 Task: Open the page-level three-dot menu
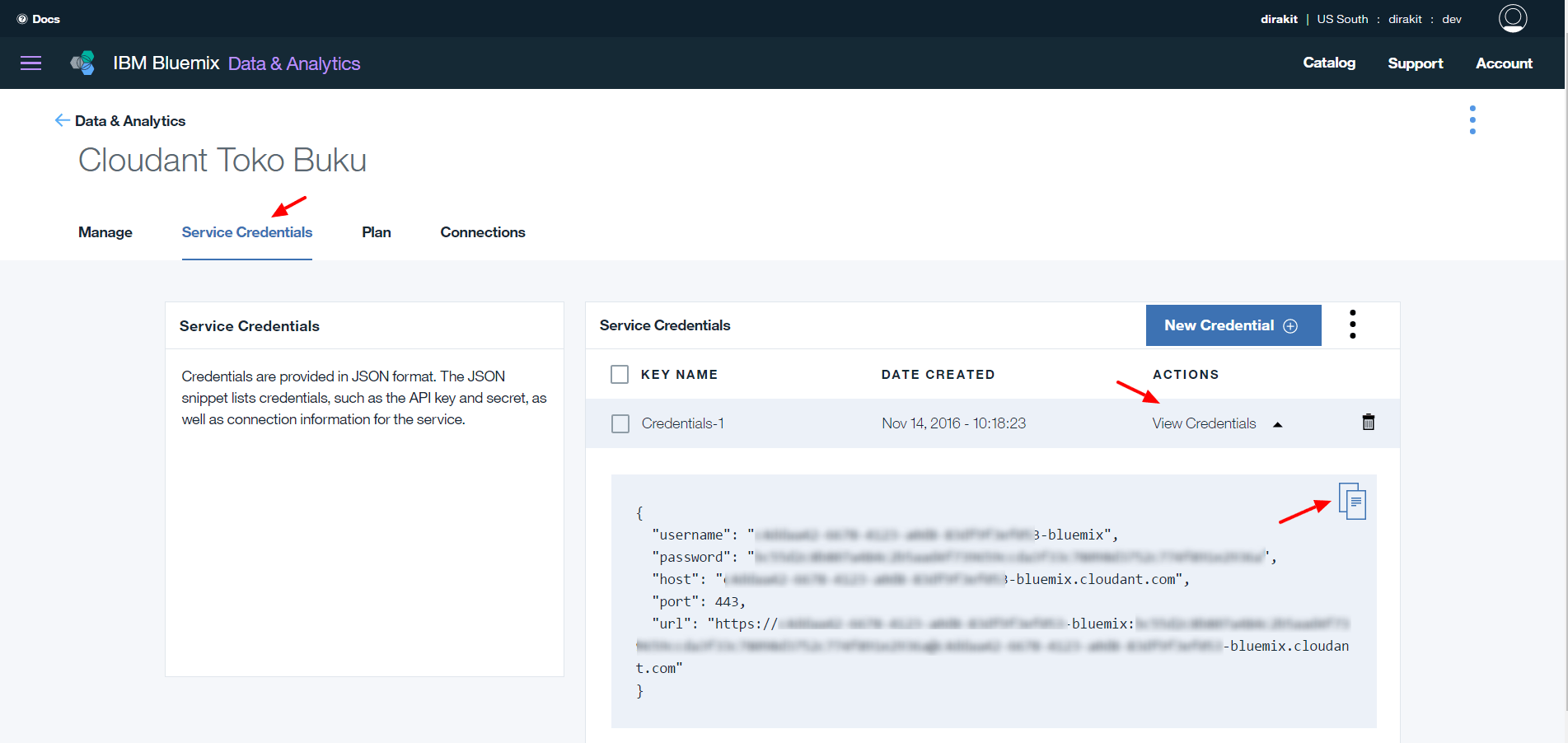(x=1472, y=120)
